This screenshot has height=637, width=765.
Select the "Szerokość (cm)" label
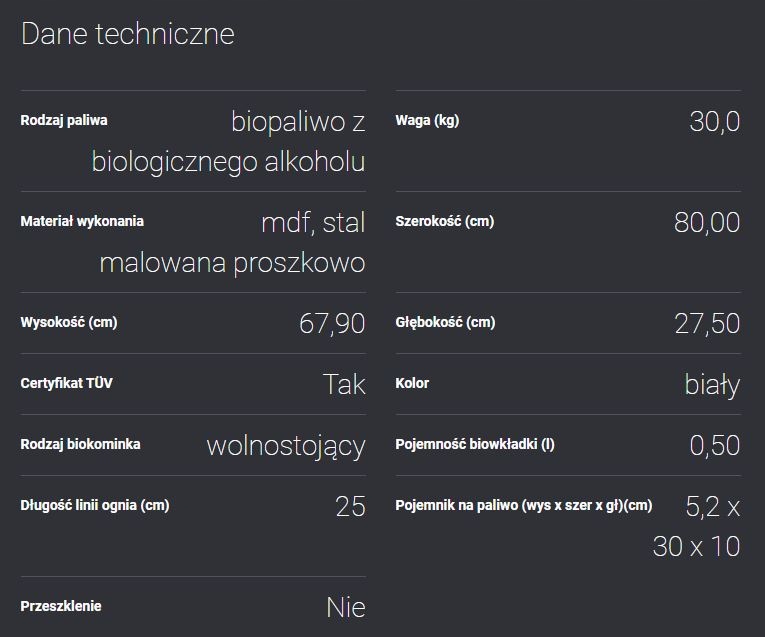[444, 222]
